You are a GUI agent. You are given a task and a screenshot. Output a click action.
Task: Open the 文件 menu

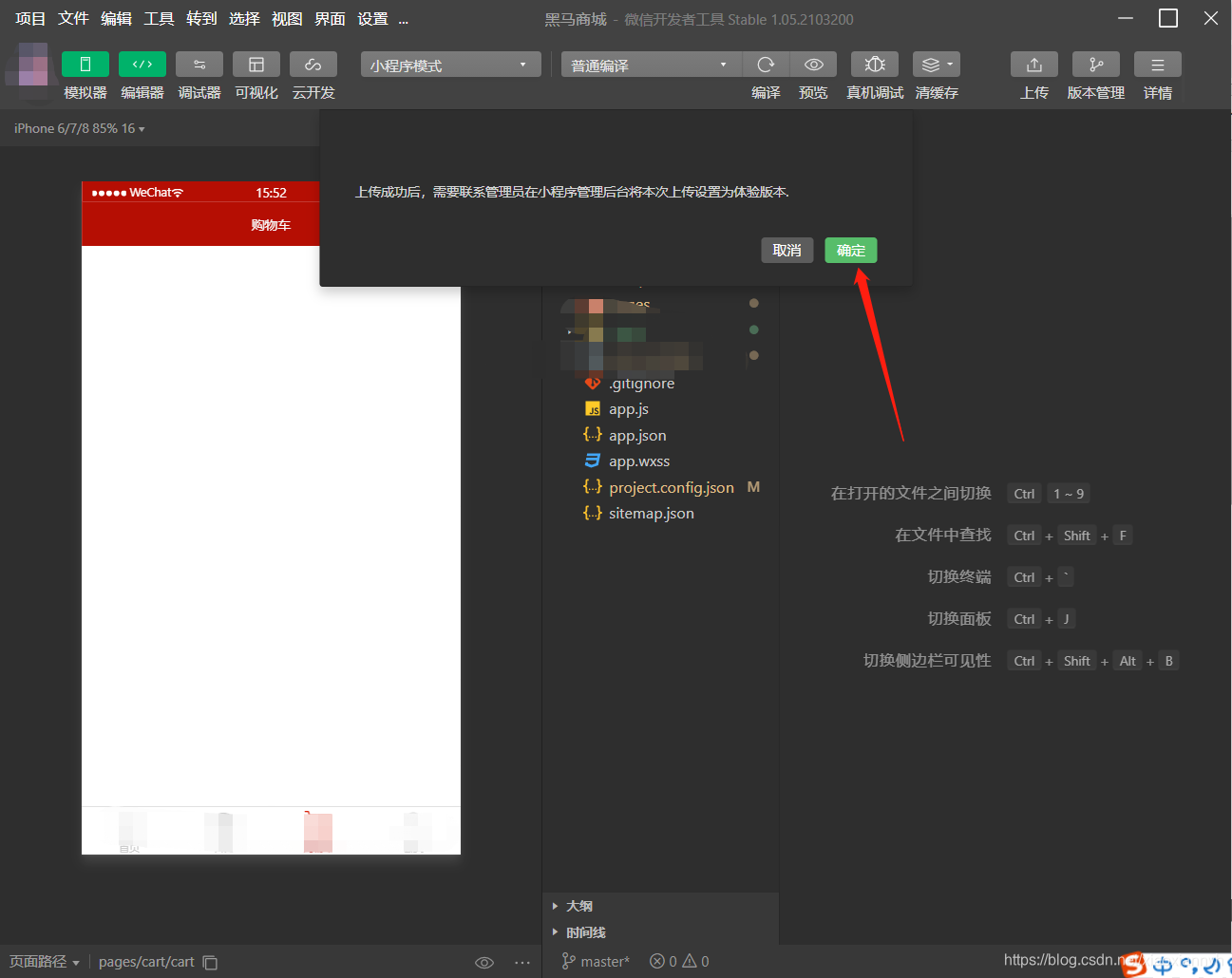point(73,19)
